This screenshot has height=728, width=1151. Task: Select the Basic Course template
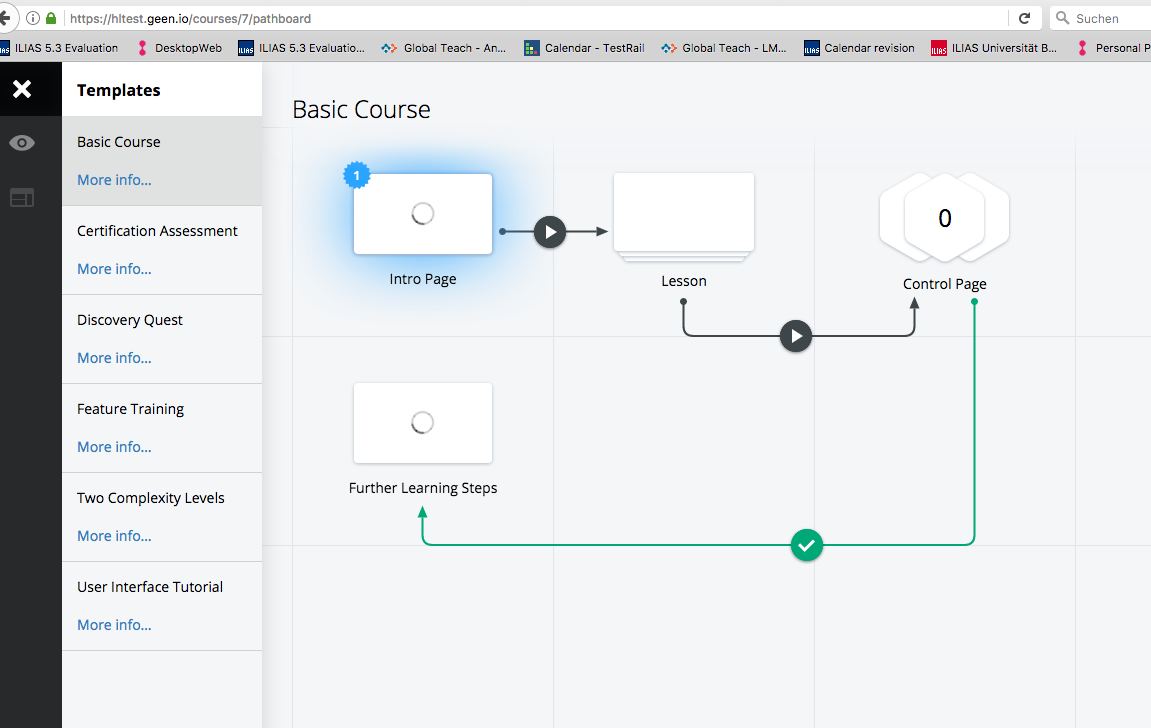pyautogui.click(x=119, y=142)
